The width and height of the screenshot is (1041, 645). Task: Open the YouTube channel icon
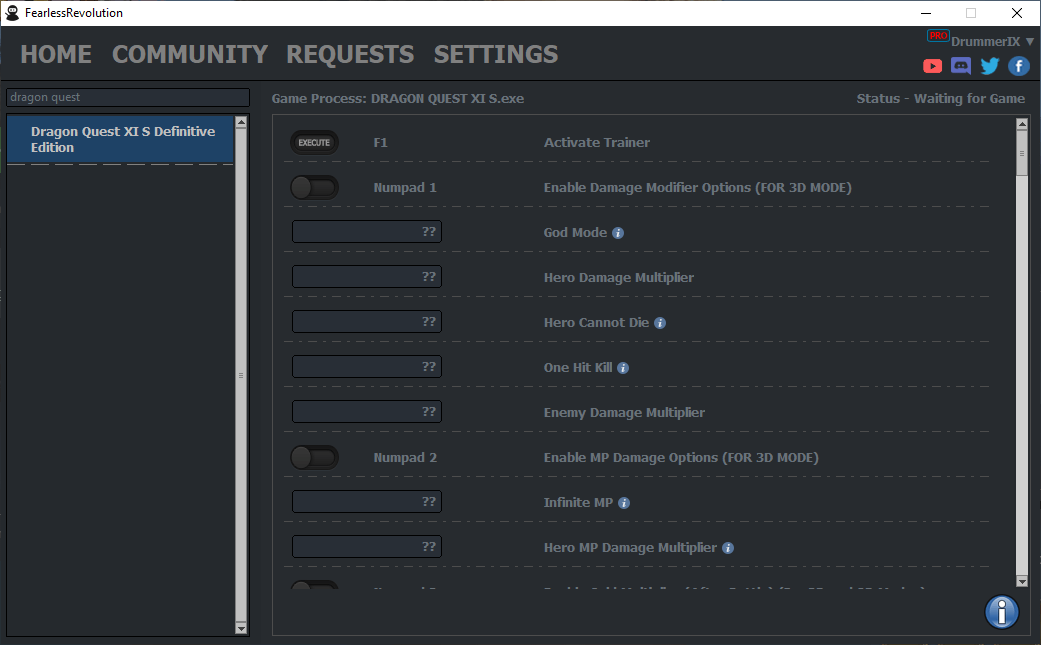click(932, 66)
